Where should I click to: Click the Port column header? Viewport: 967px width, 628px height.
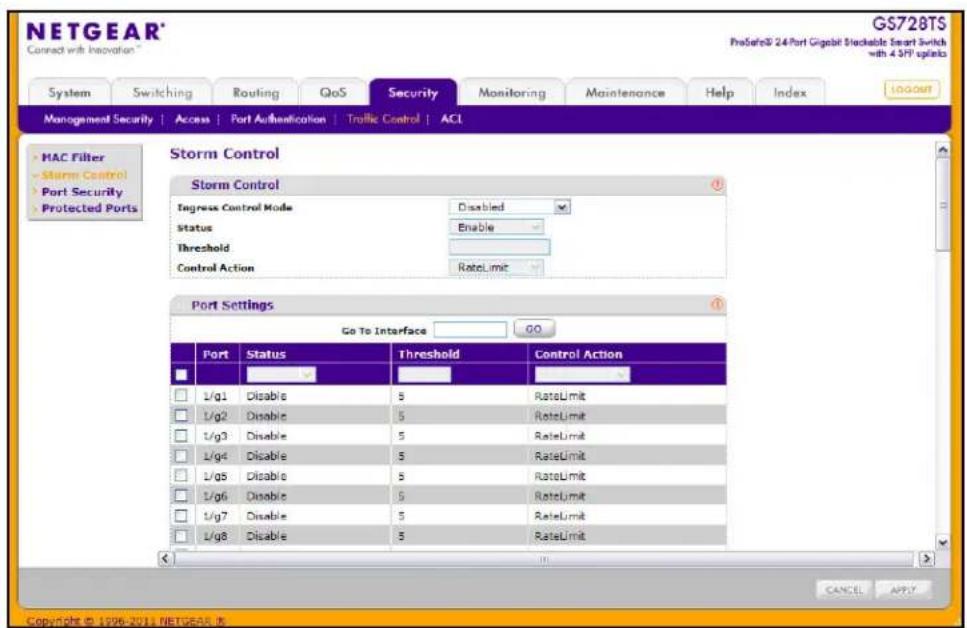[x=216, y=354]
